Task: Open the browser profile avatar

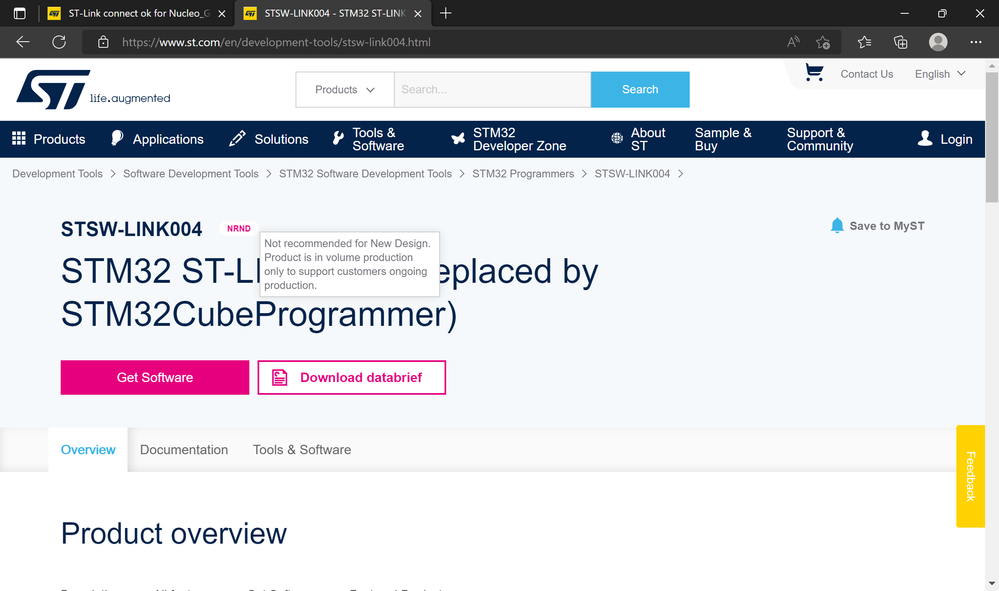Action: tap(938, 42)
